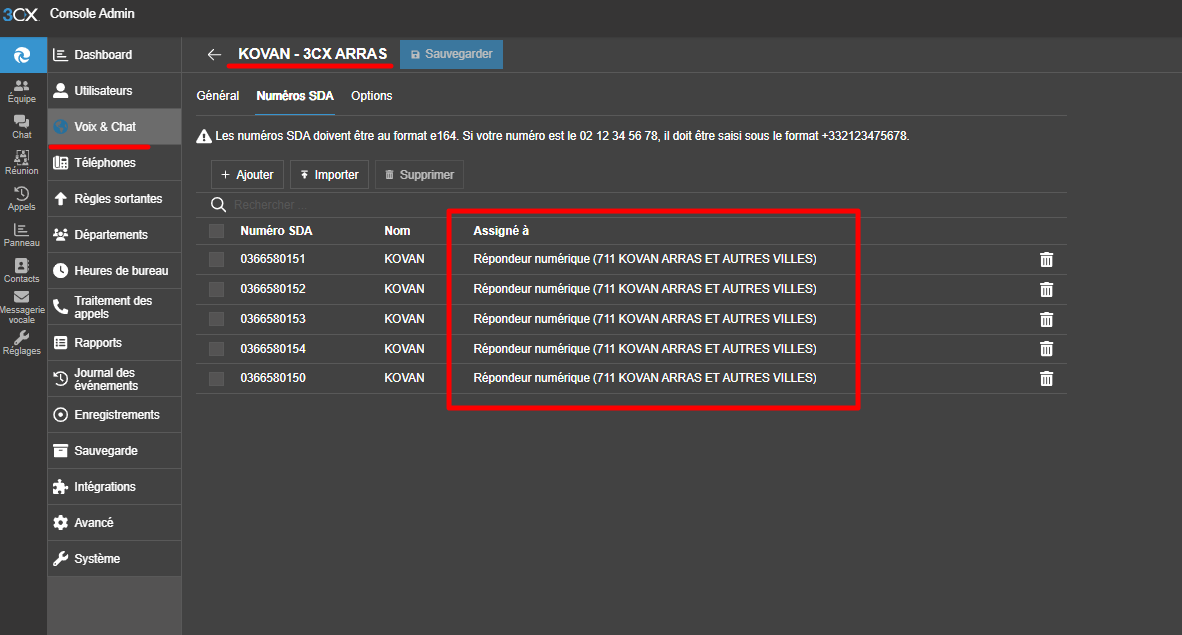Tick checkbox for number 0366580151

(x=216, y=259)
